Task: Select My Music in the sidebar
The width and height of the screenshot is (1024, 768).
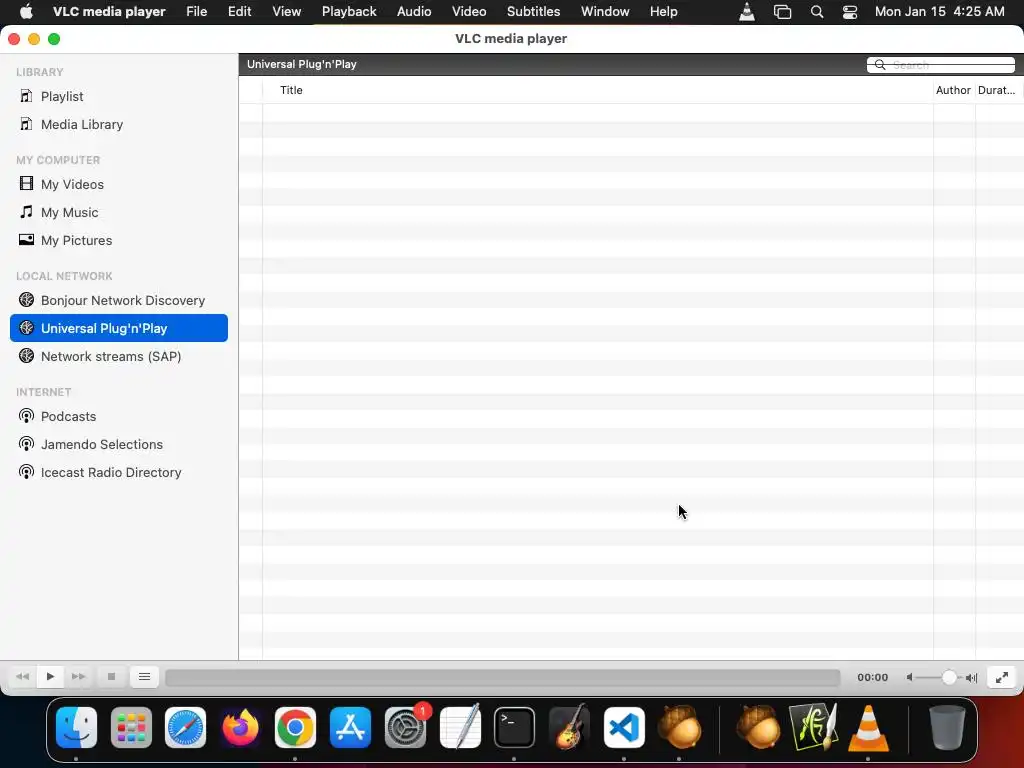Action: (x=69, y=213)
